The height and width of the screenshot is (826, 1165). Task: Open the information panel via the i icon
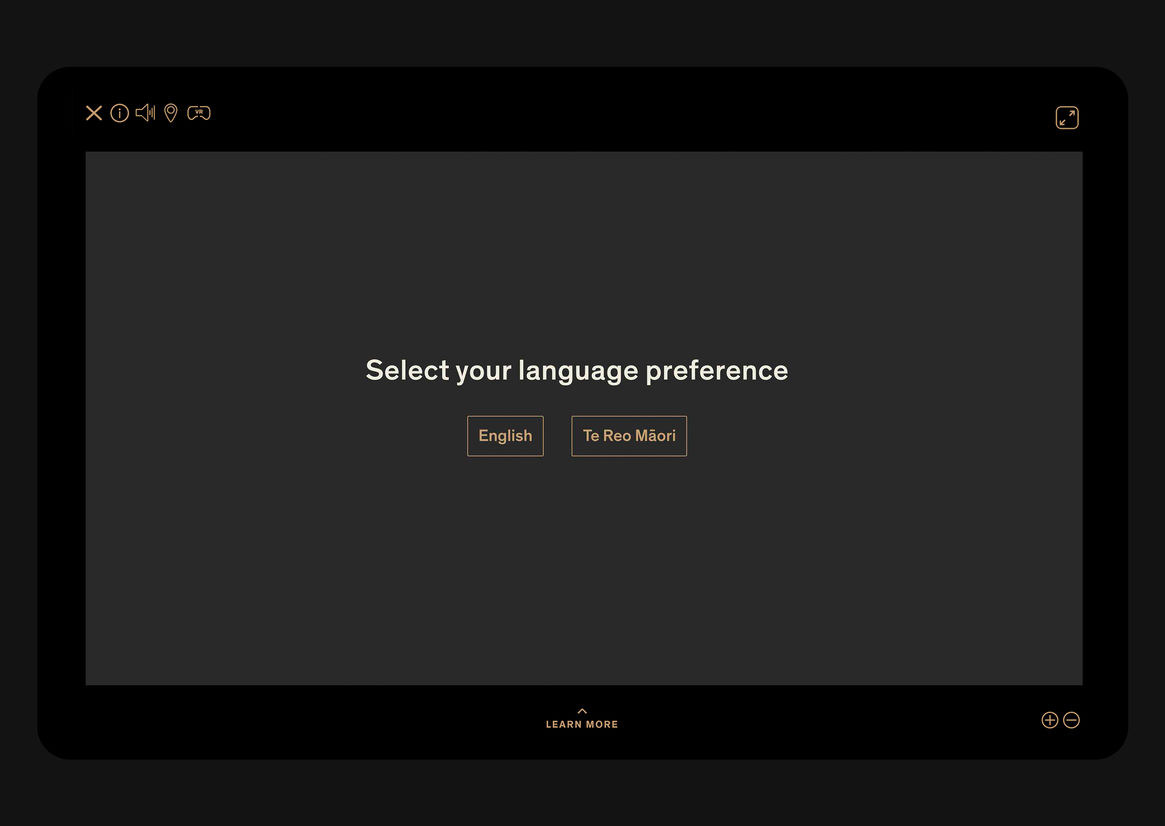(x=120, y=113)
